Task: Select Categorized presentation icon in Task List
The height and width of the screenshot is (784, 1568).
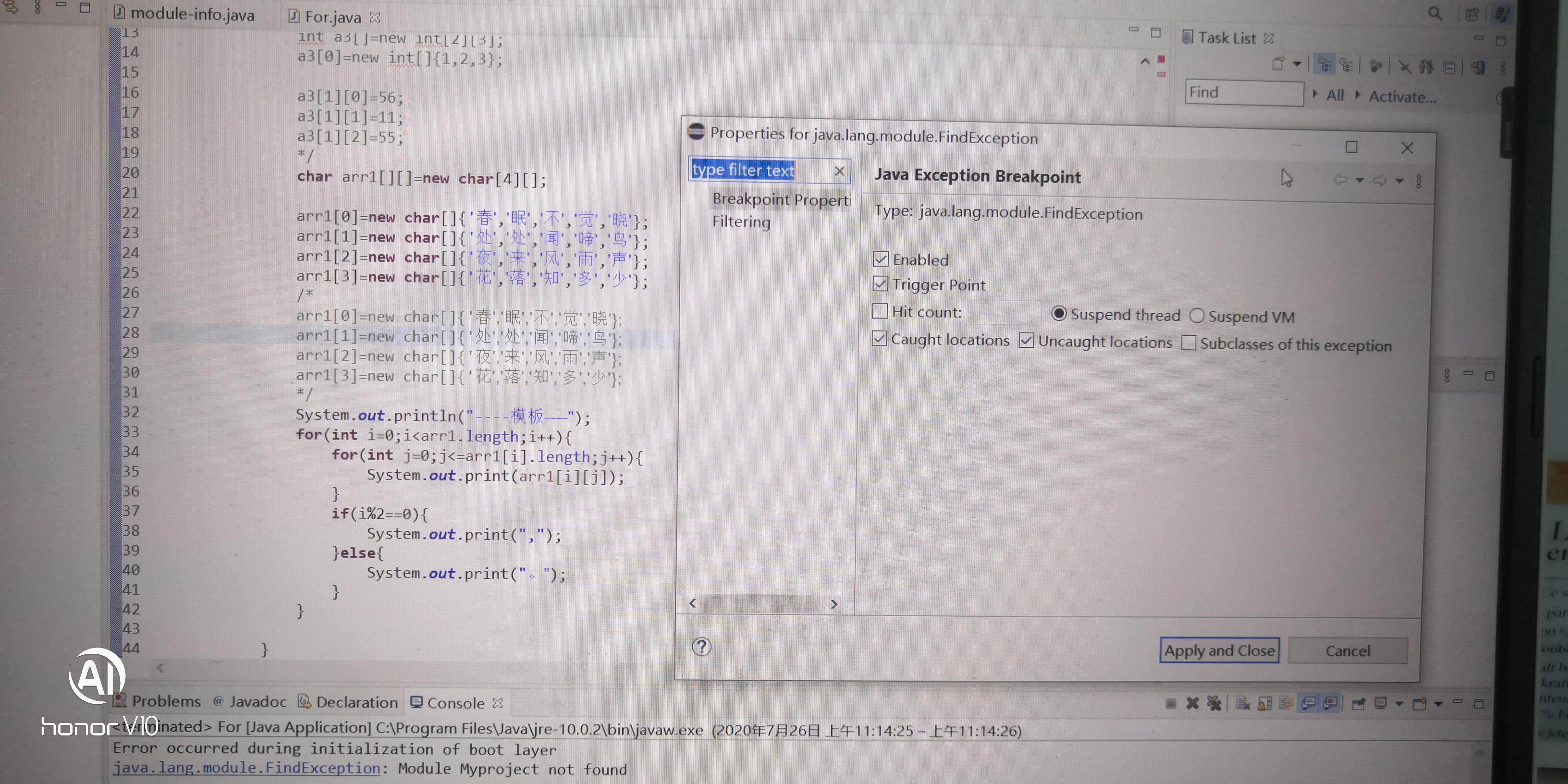Action: click(x=1325, y=64)
